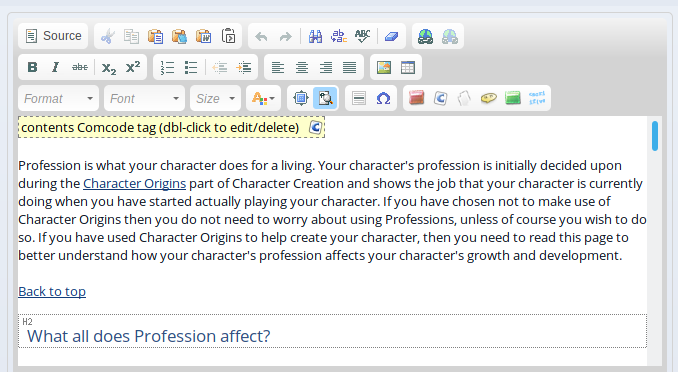Insert a table using the table icon

click(x=408, y=67)
